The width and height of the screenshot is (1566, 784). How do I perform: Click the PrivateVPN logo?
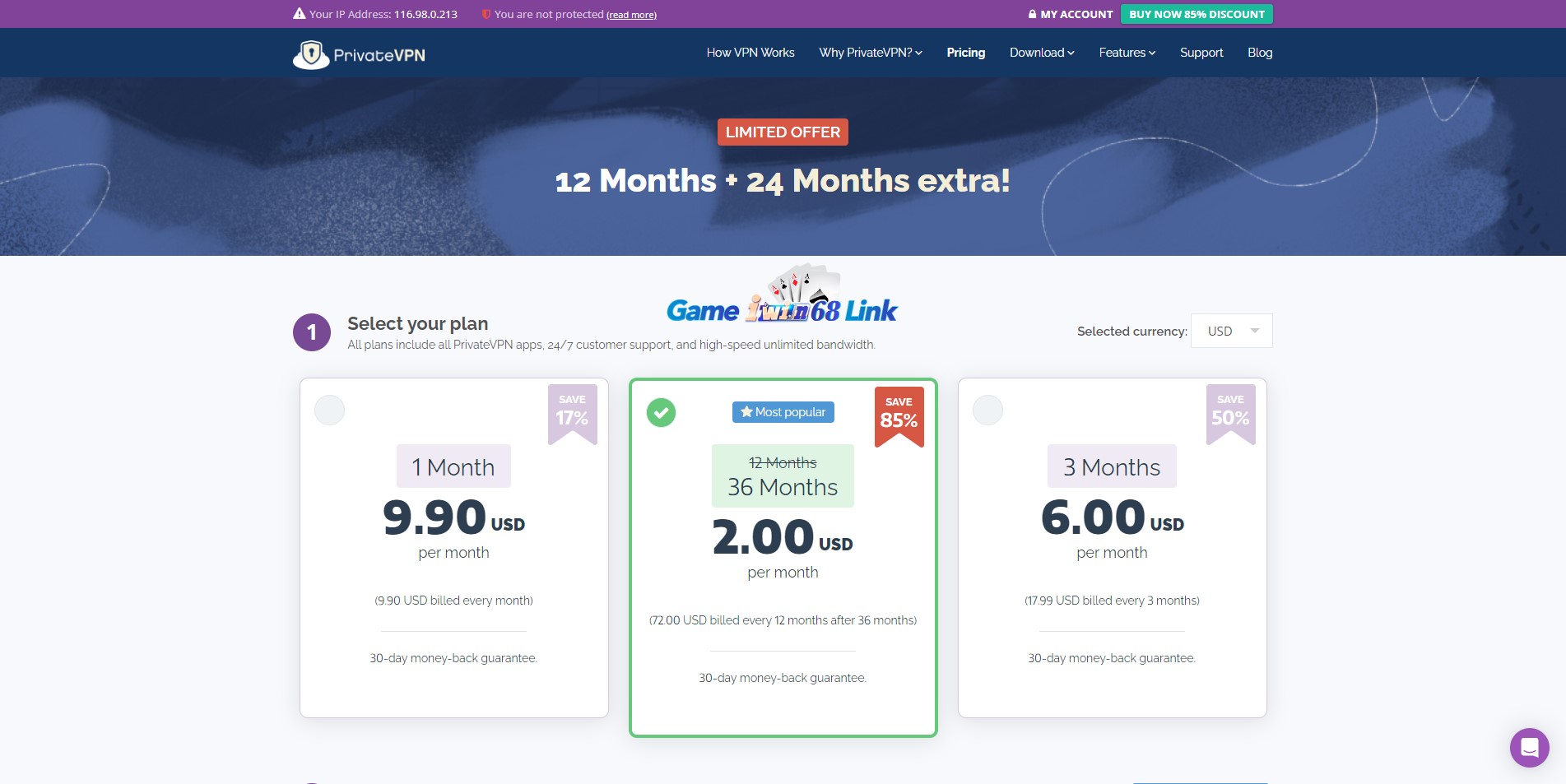pos(358,53)
